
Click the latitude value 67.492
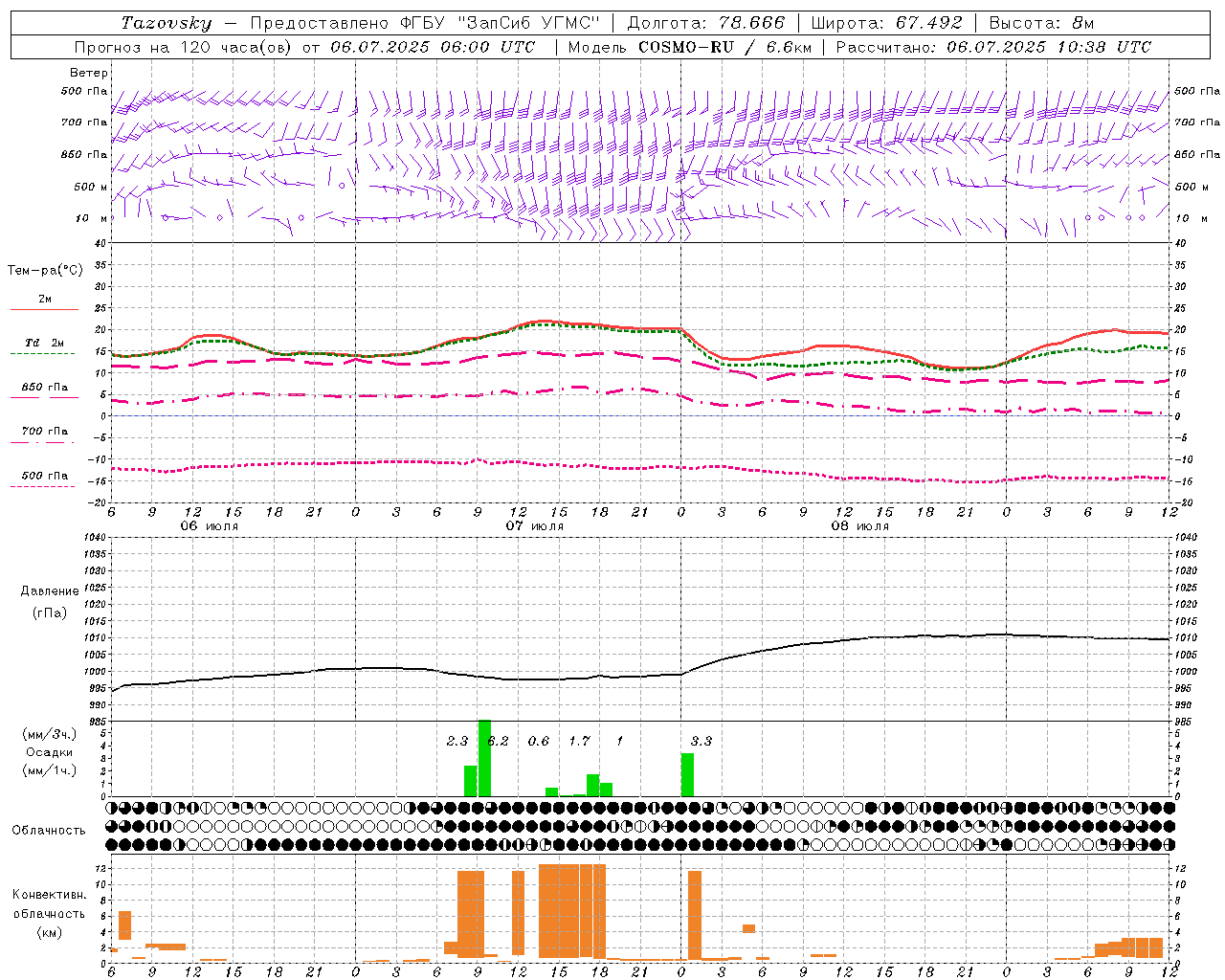pyautogui.click(x=930, y=23)
